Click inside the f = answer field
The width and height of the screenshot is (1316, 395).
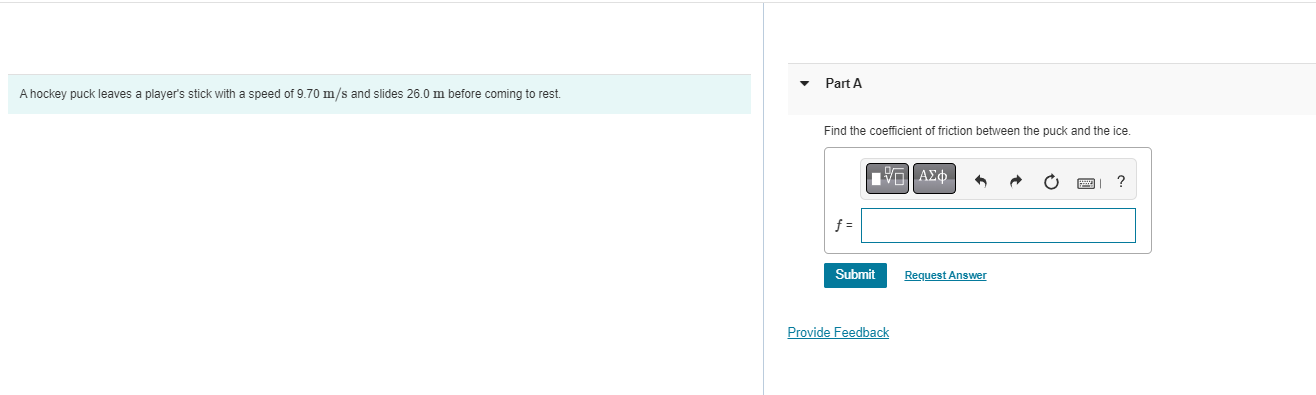coord(998,225)
